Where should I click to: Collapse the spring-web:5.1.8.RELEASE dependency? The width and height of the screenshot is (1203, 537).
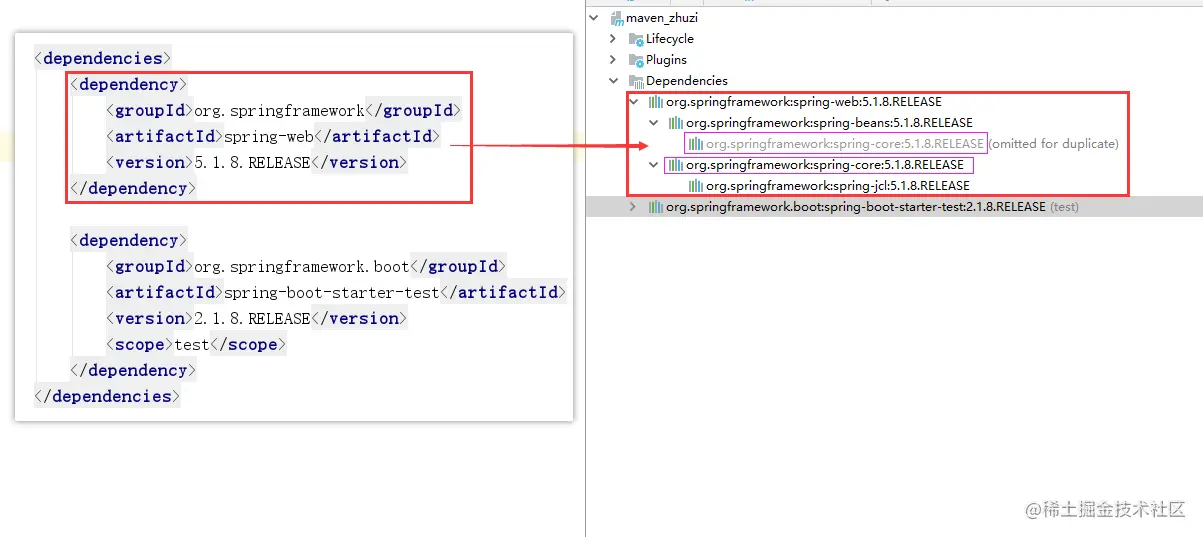point(634,102)
